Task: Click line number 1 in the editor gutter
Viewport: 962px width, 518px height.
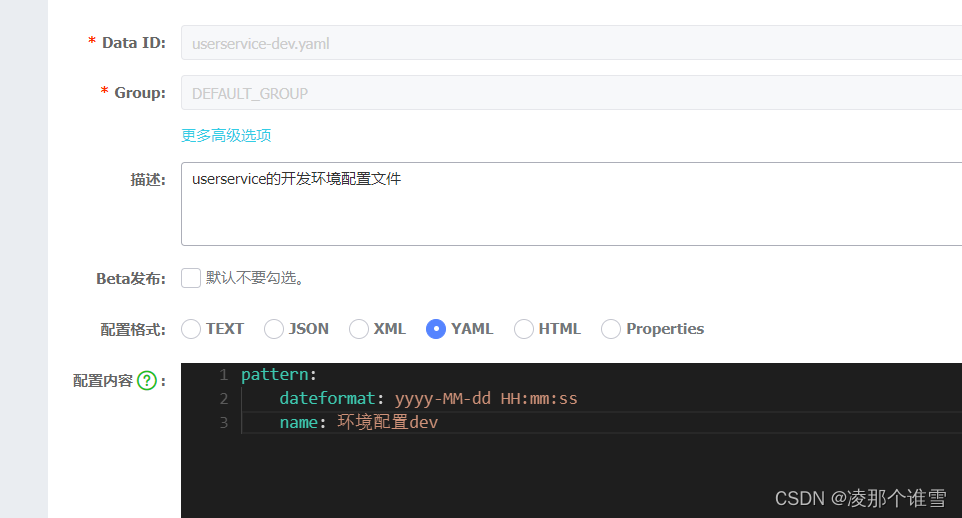Action: [x=224, y=375]
